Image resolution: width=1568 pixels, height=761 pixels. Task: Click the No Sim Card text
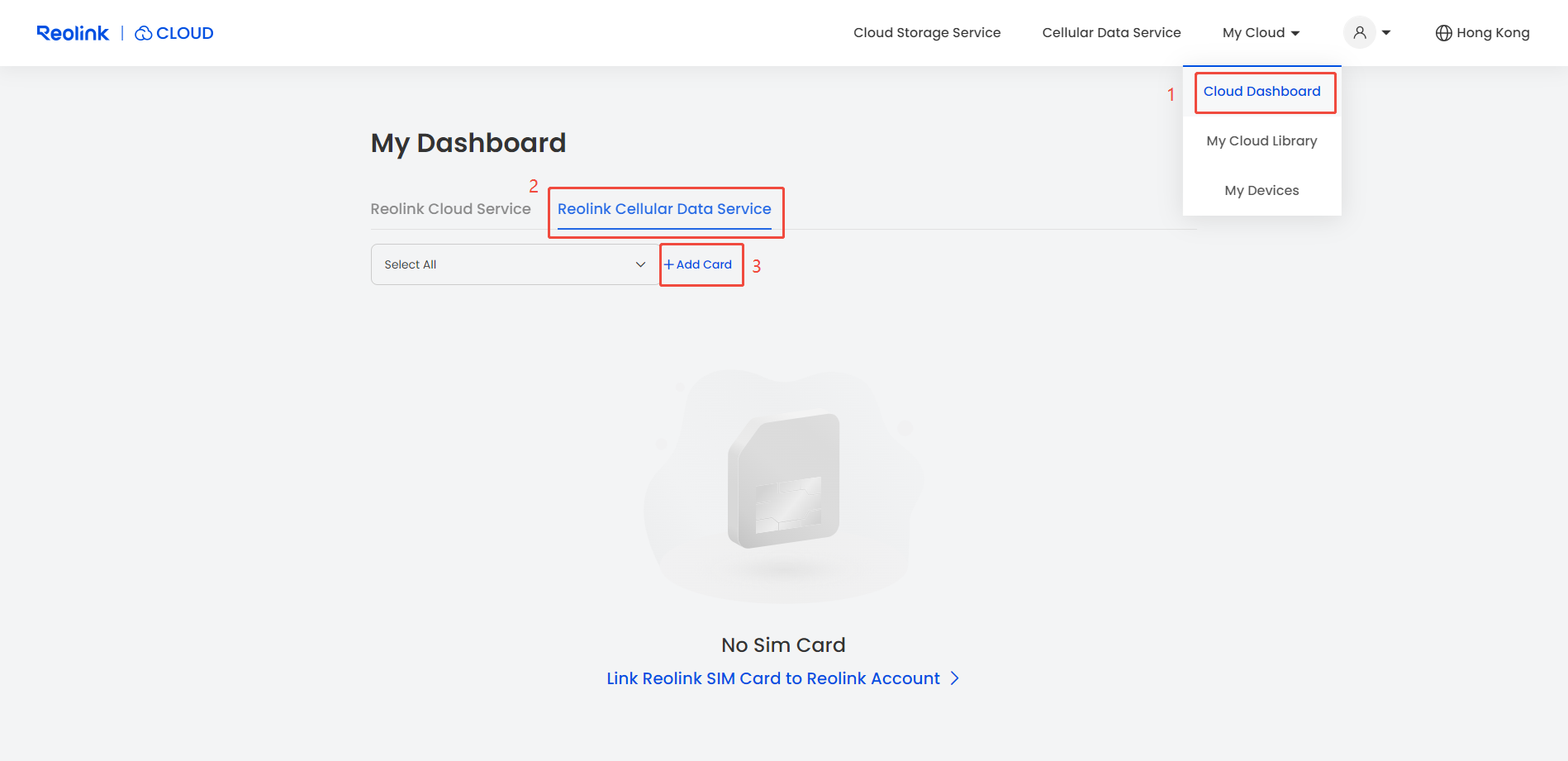pyautogui.click(x=783, y=644)
